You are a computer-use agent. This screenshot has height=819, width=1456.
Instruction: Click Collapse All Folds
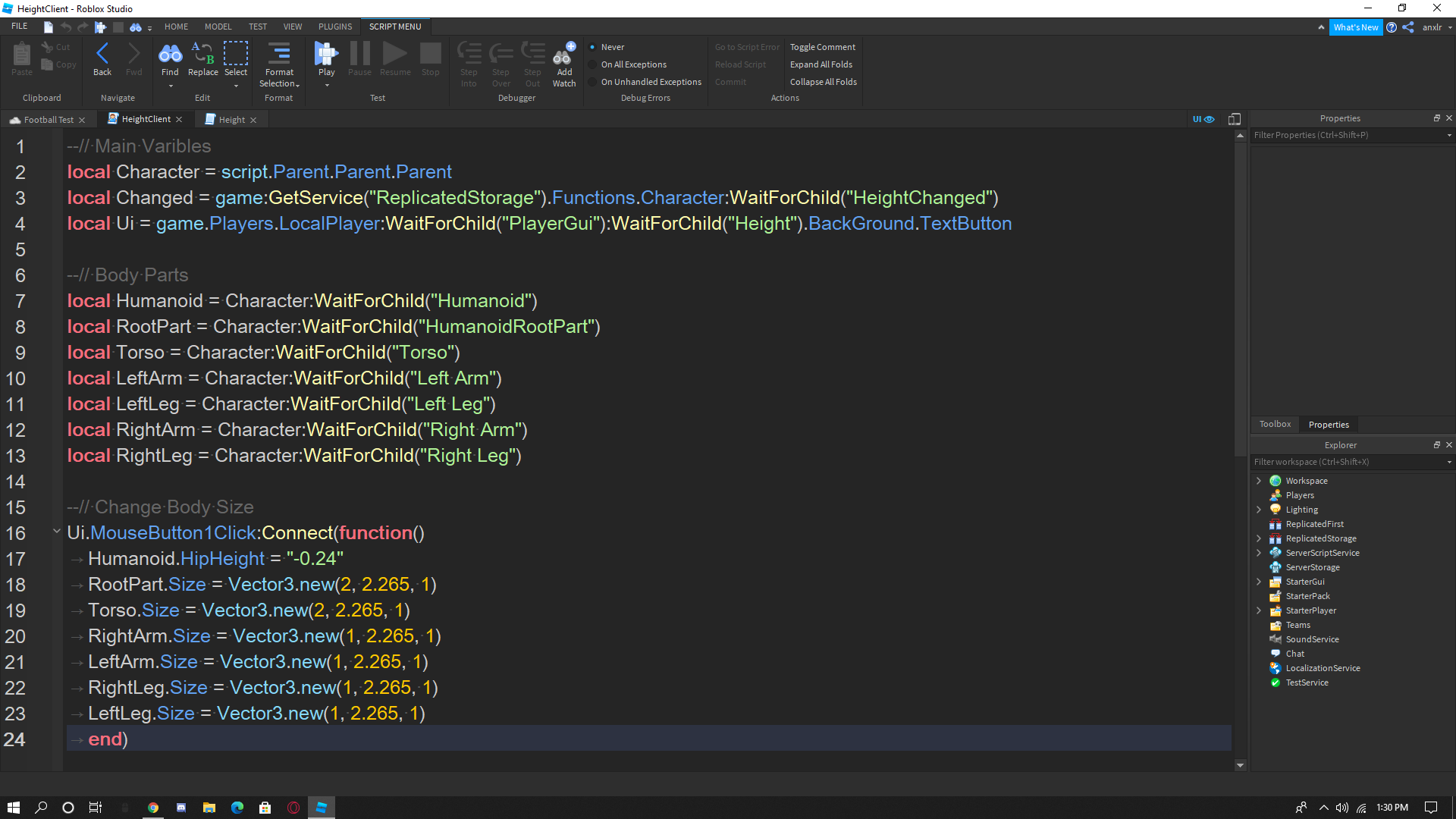click(x=823, y=82)
